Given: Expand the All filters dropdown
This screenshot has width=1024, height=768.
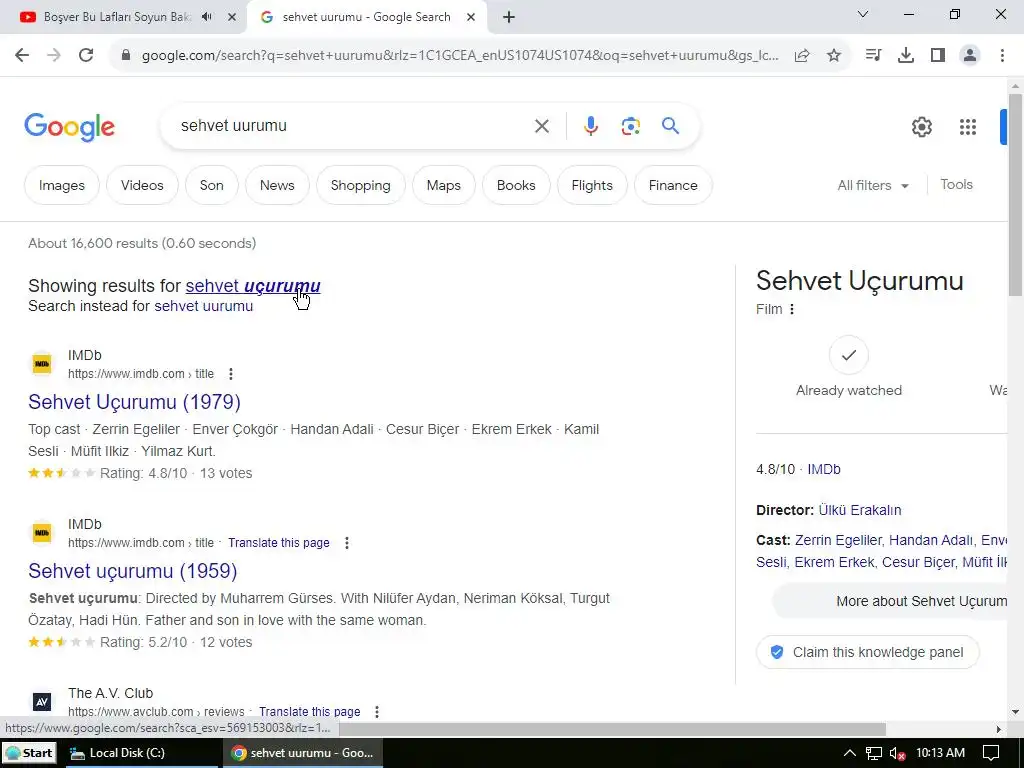Looking at the screenshot, I should coord(873,185).
